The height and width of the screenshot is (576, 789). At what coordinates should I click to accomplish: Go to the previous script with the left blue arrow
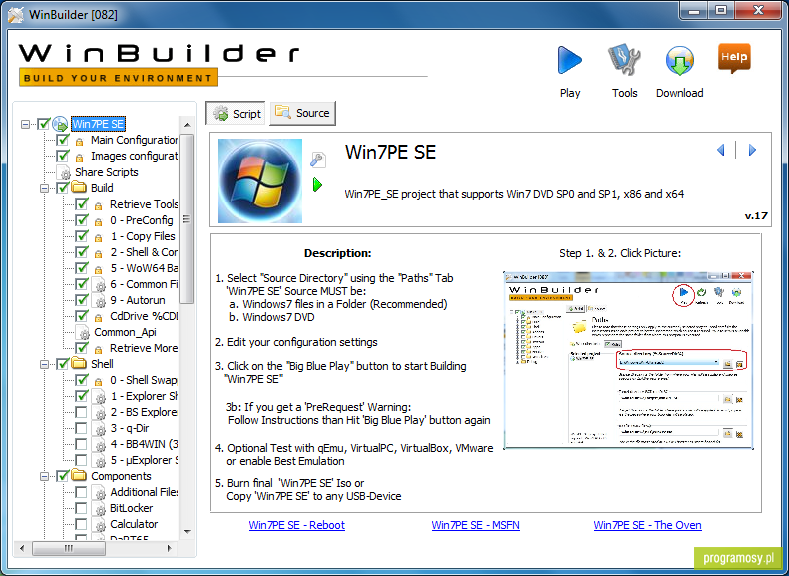721,150
